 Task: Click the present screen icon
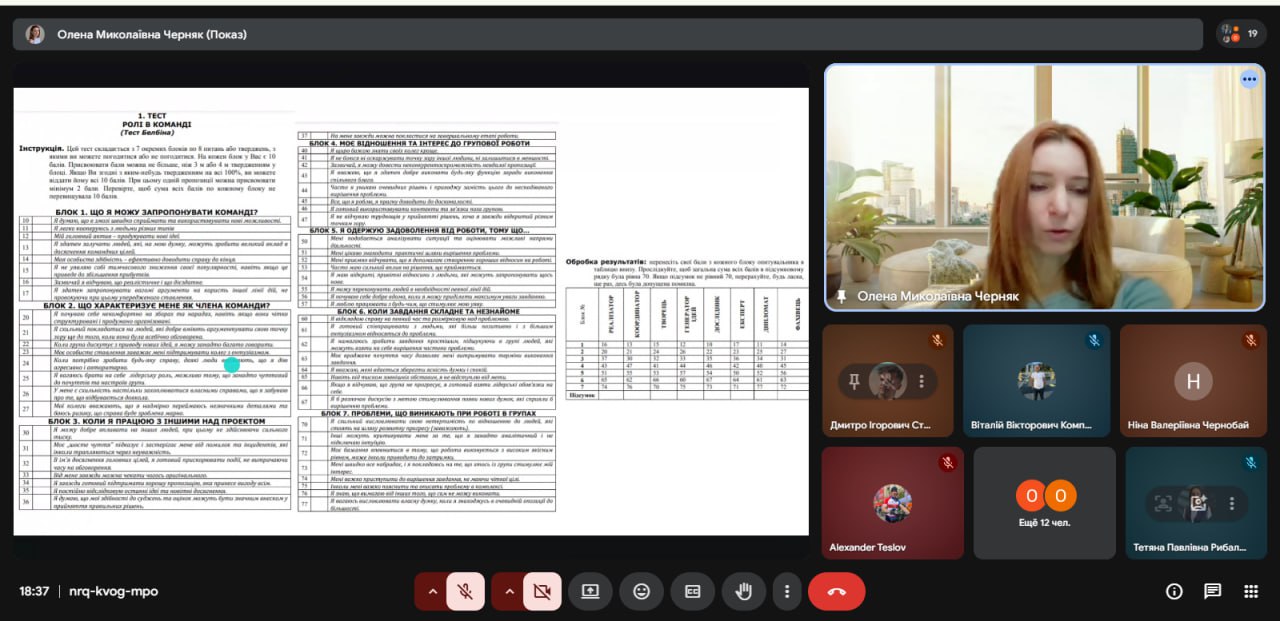pyautogui.click(x=590, y=591)
